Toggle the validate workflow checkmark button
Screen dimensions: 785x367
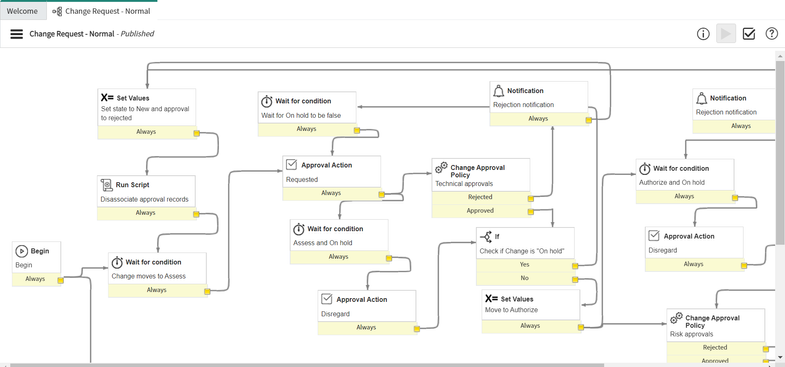pyautogui.click(x=748, y=34)
